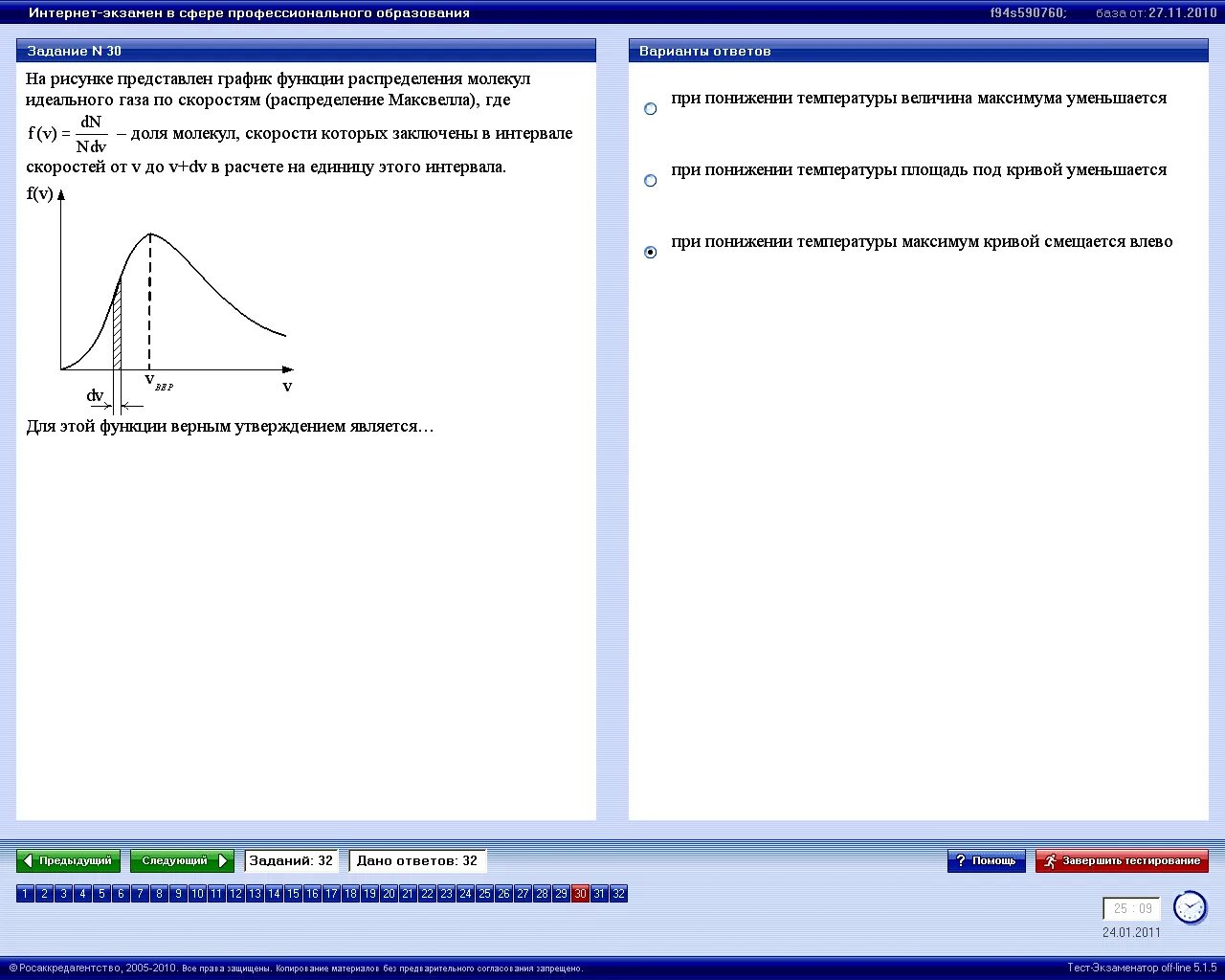Select answer about area under curve decreasing
Viewport: 1225px width, 980px height.
point(651,180)
